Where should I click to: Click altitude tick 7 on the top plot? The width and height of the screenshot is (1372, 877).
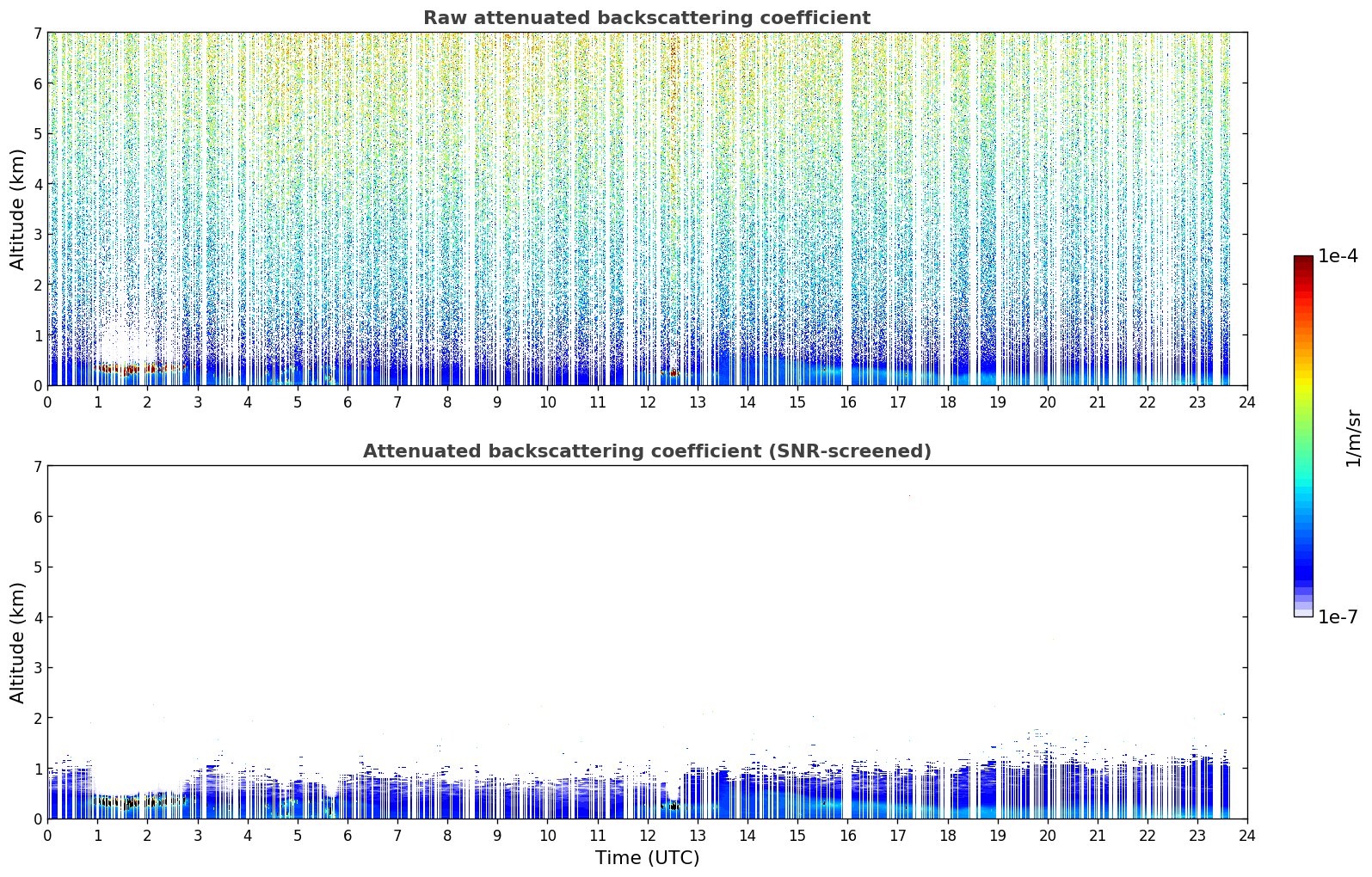click(37, 34)
